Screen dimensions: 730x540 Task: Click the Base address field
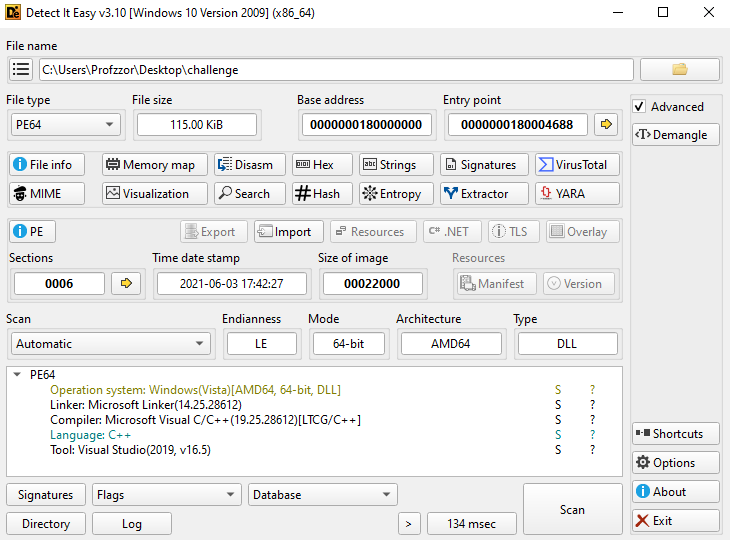pos(366,125)
